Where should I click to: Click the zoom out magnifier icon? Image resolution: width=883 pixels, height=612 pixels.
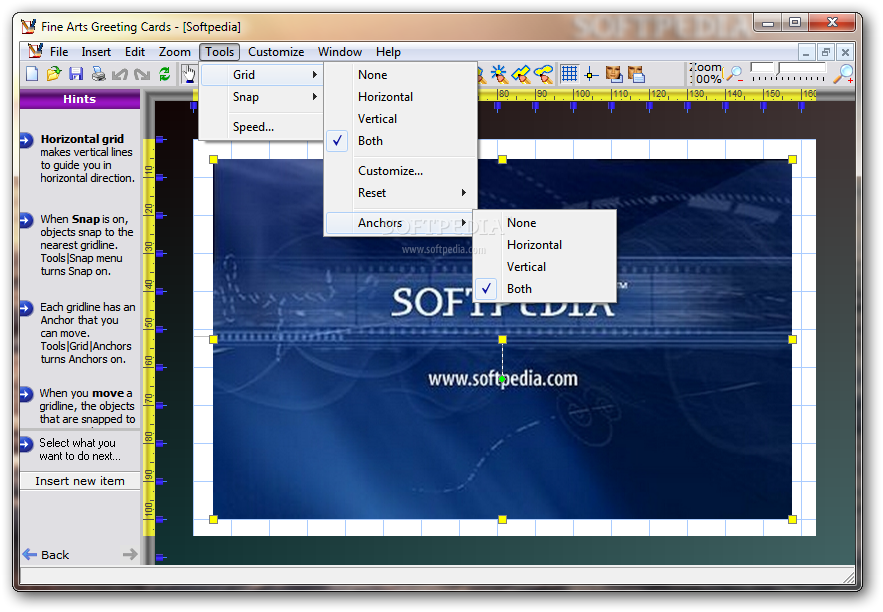(735, 74)
